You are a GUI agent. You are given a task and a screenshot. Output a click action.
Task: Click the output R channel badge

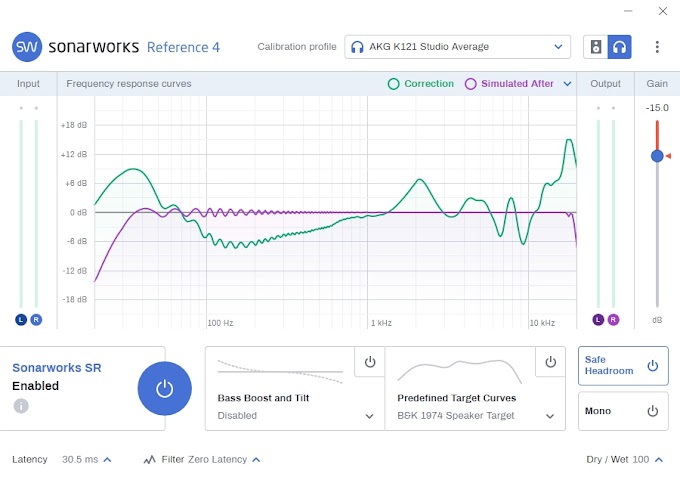pos(613,320)
